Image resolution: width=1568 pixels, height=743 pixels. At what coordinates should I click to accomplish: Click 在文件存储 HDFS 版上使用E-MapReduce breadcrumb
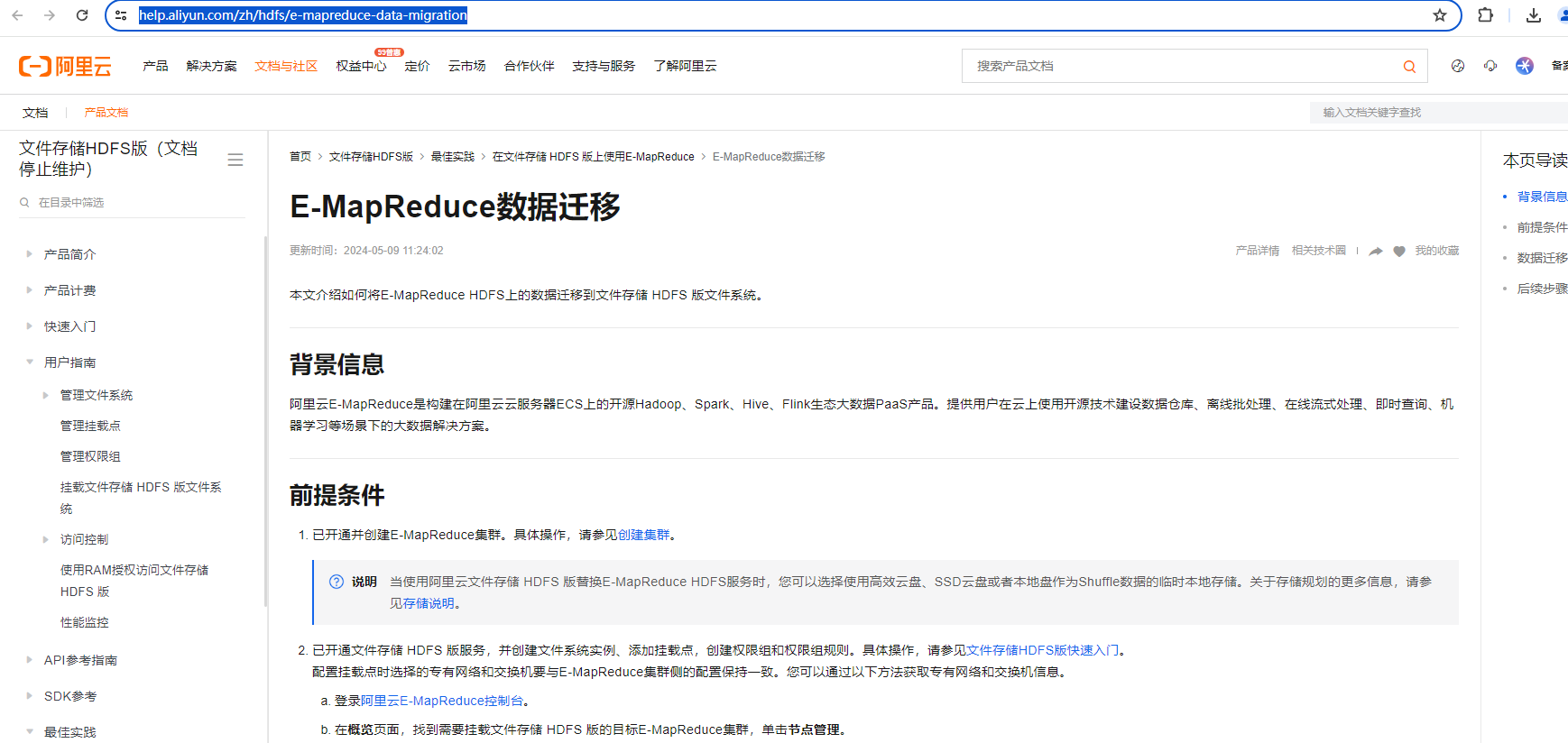point(594,157)
